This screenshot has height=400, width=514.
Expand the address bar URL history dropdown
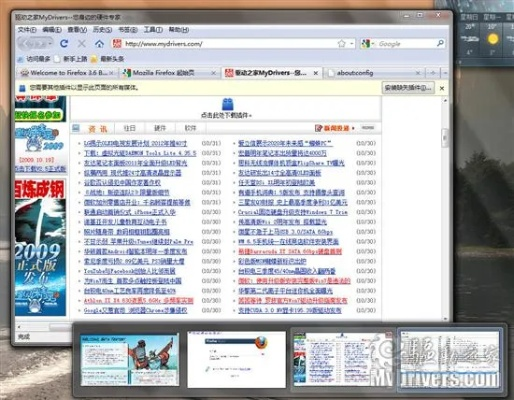(x=352, y=44)
